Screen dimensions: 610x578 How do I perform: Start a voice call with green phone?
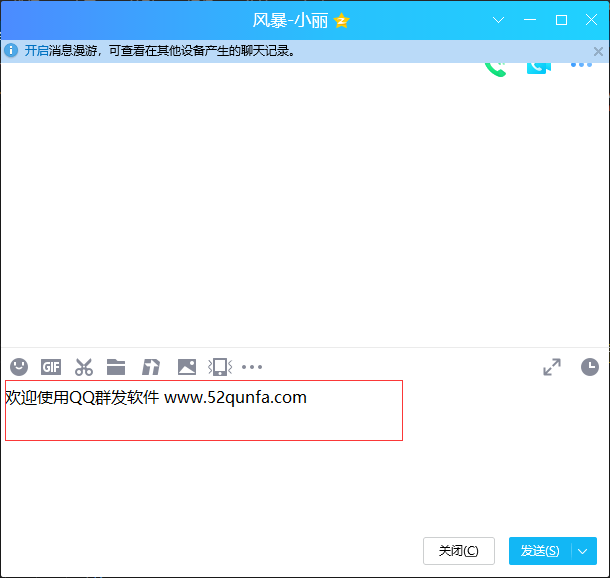tap(496, 69)
